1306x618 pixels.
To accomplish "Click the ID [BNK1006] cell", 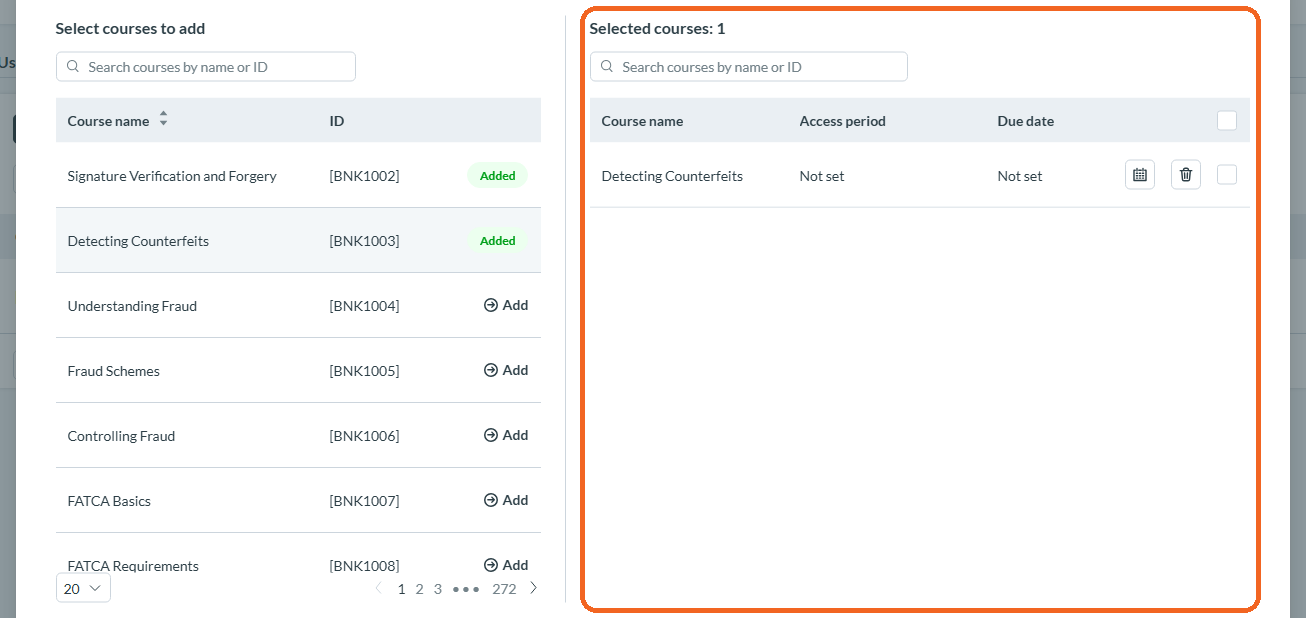I will 364,436.
